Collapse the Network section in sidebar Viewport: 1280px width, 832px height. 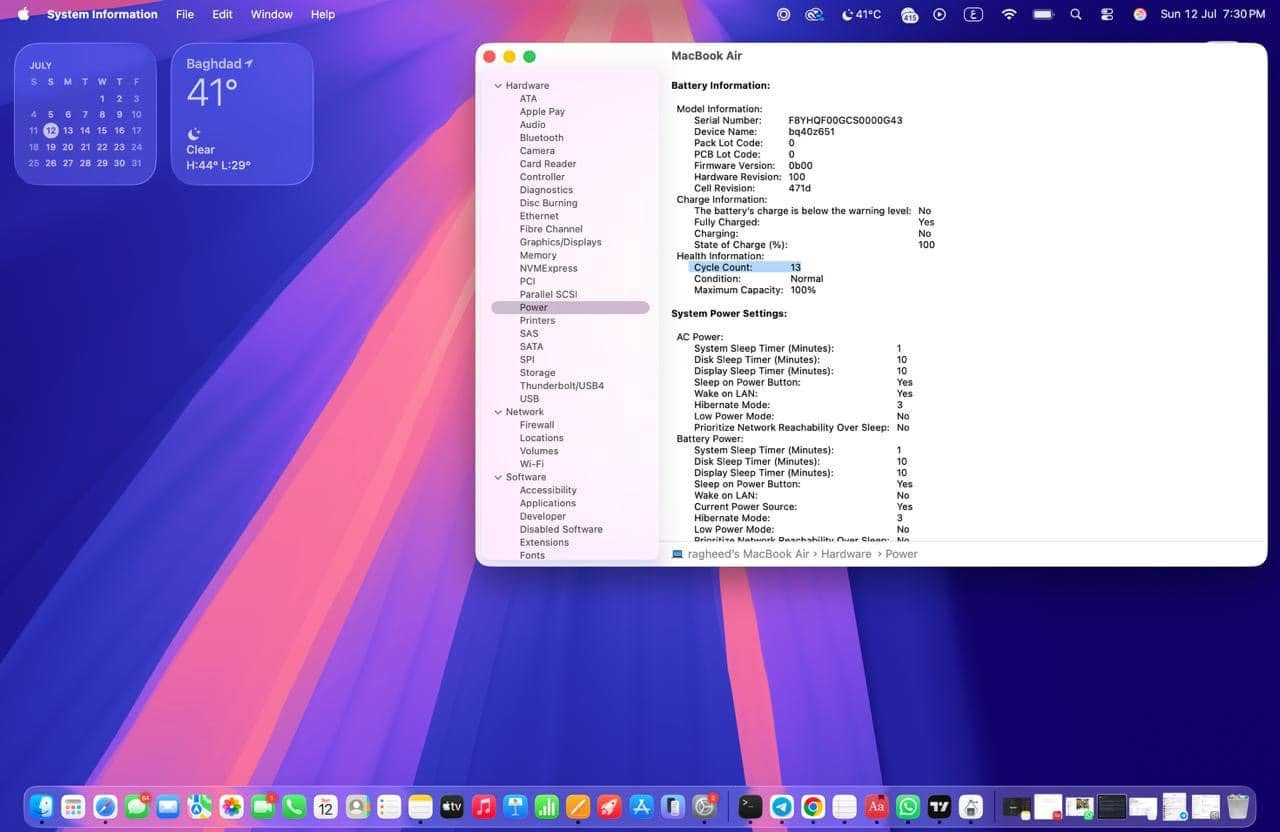coord(498,412)
